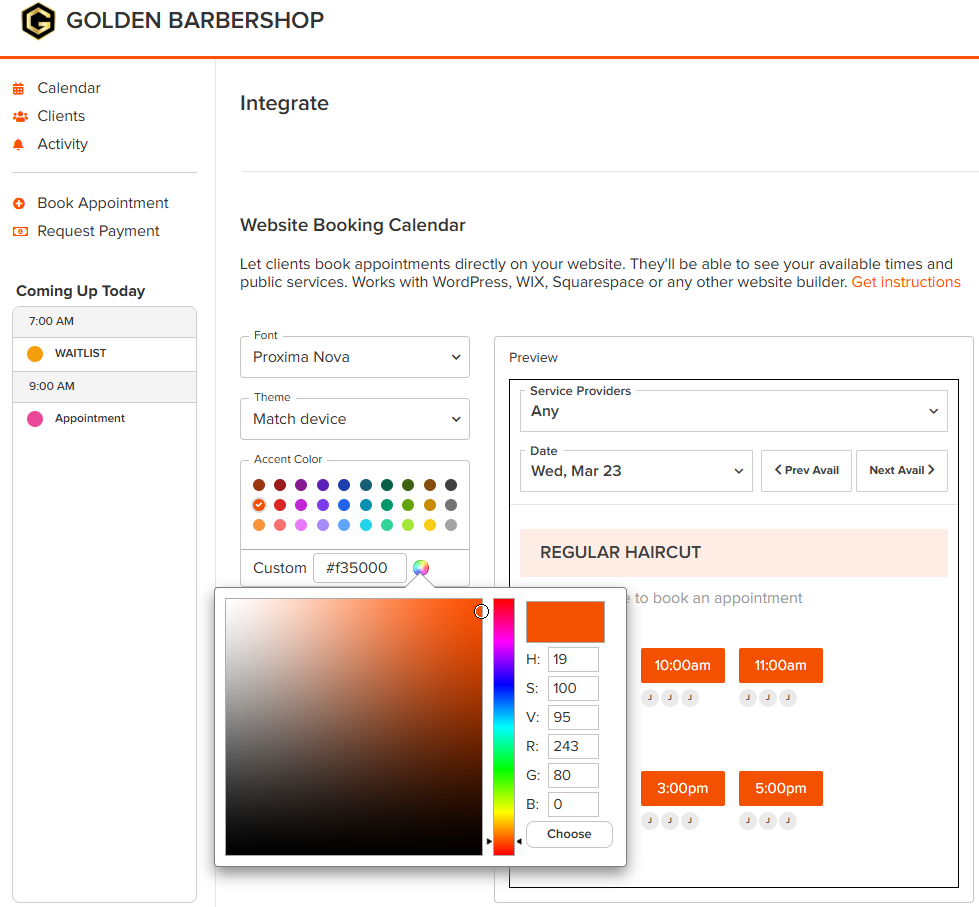The width and height of the screenshot is (979, 907).
Task: Pick the dark brown accent swatch in the top row
Action: tap(259, 485)
